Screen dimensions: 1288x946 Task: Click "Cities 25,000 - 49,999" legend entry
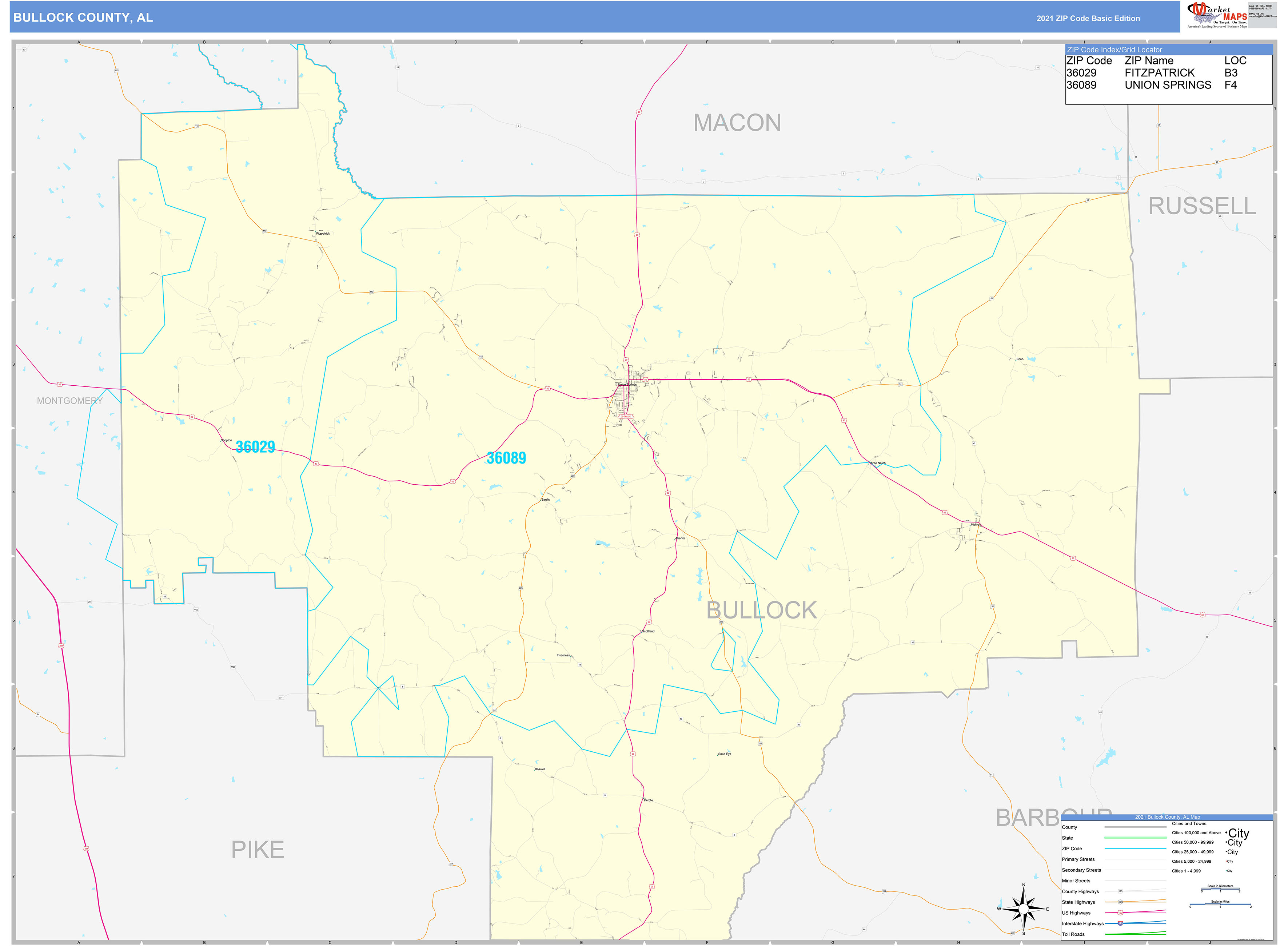(1192, 851)
